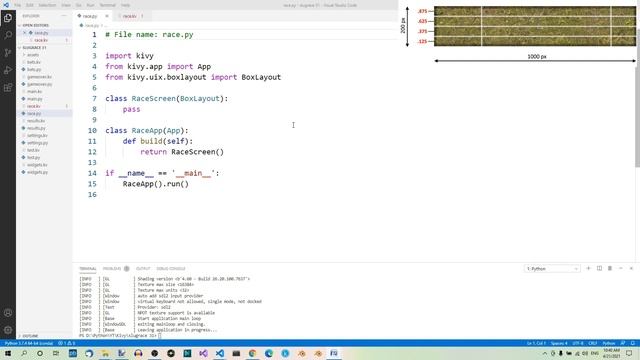Open the Selection menu
640x360 pixels.
[47, 5]
